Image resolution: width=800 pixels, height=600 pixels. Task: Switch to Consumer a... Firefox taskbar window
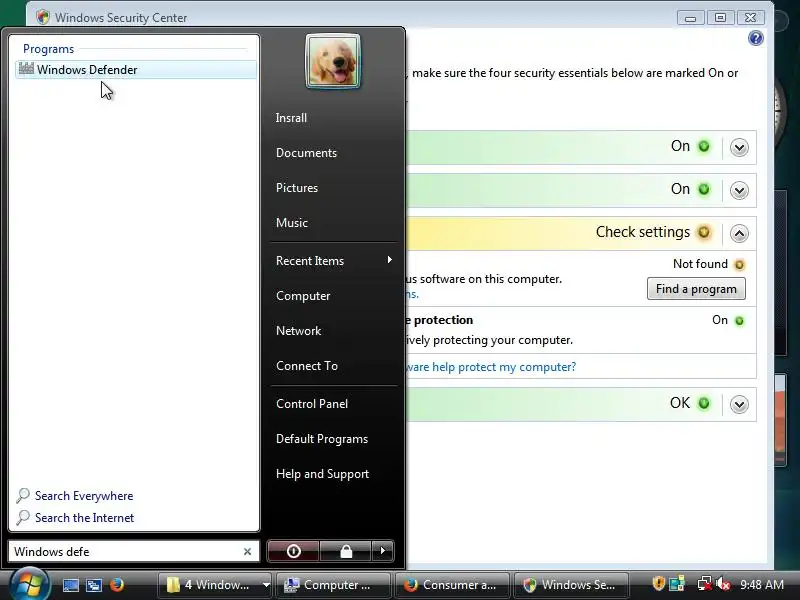[x=453, y=585]
